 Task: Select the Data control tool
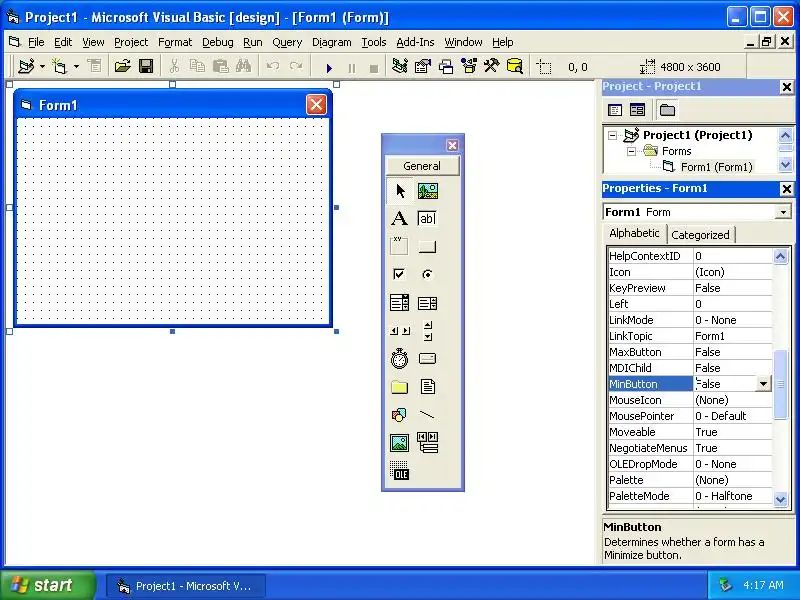428,443
